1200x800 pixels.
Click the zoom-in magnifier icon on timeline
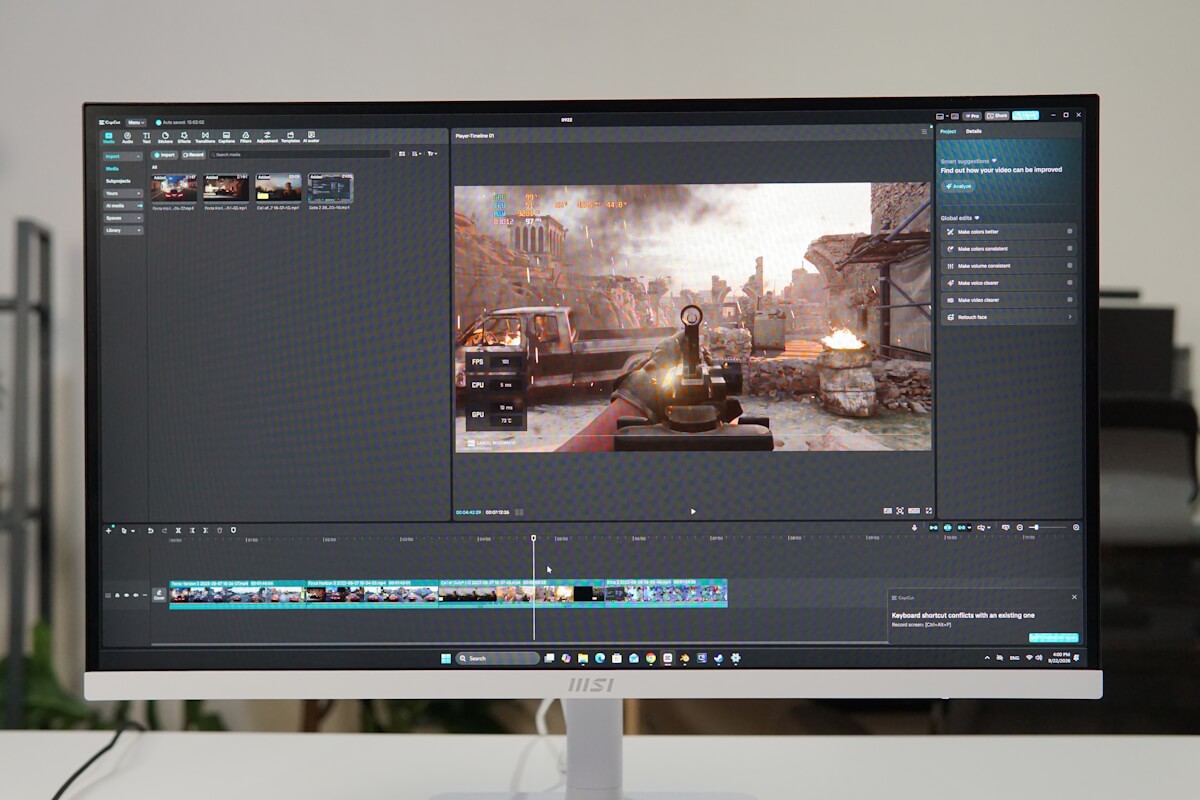1076,527
